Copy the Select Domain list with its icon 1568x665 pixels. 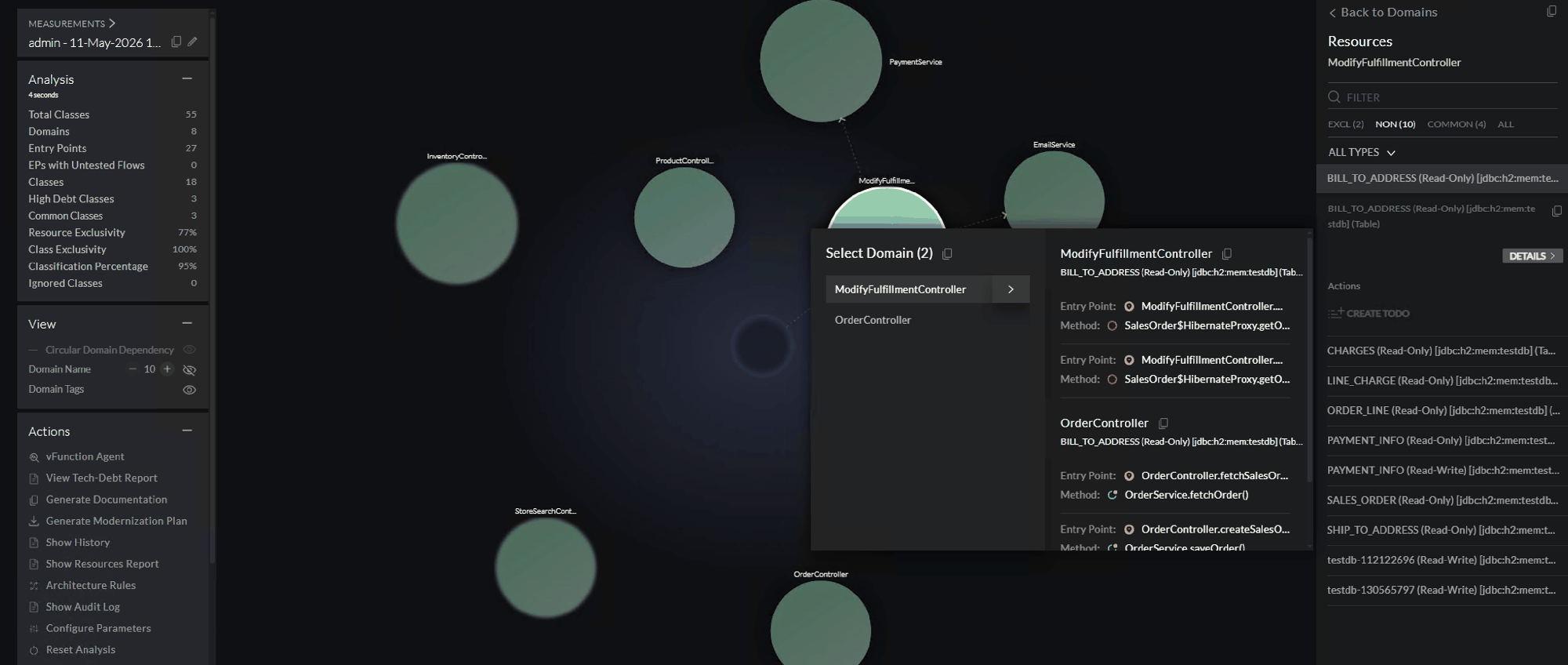point(947,253)
